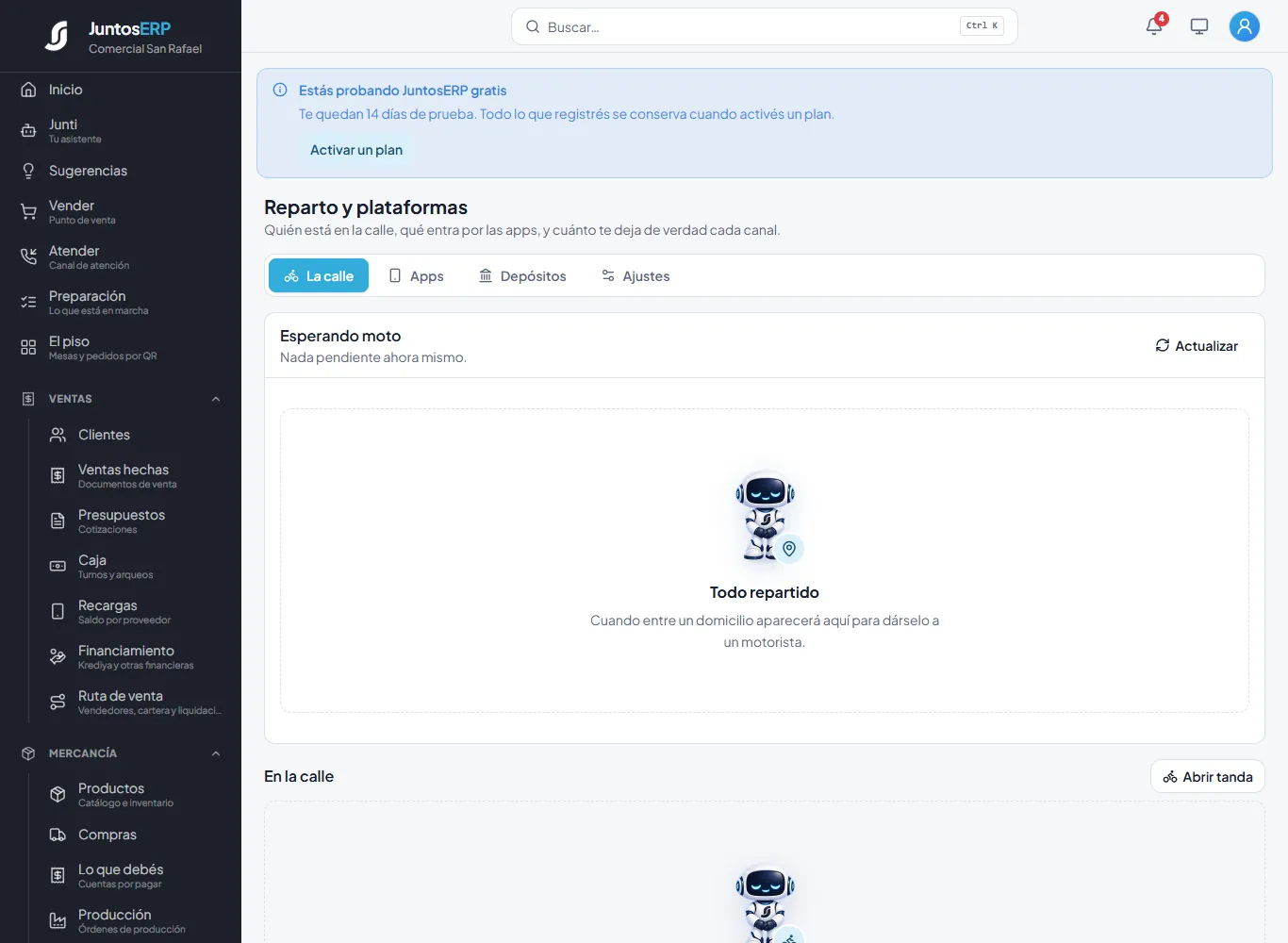
Task: Click the Comercial San Rafael company name
Action: [145, 49]
